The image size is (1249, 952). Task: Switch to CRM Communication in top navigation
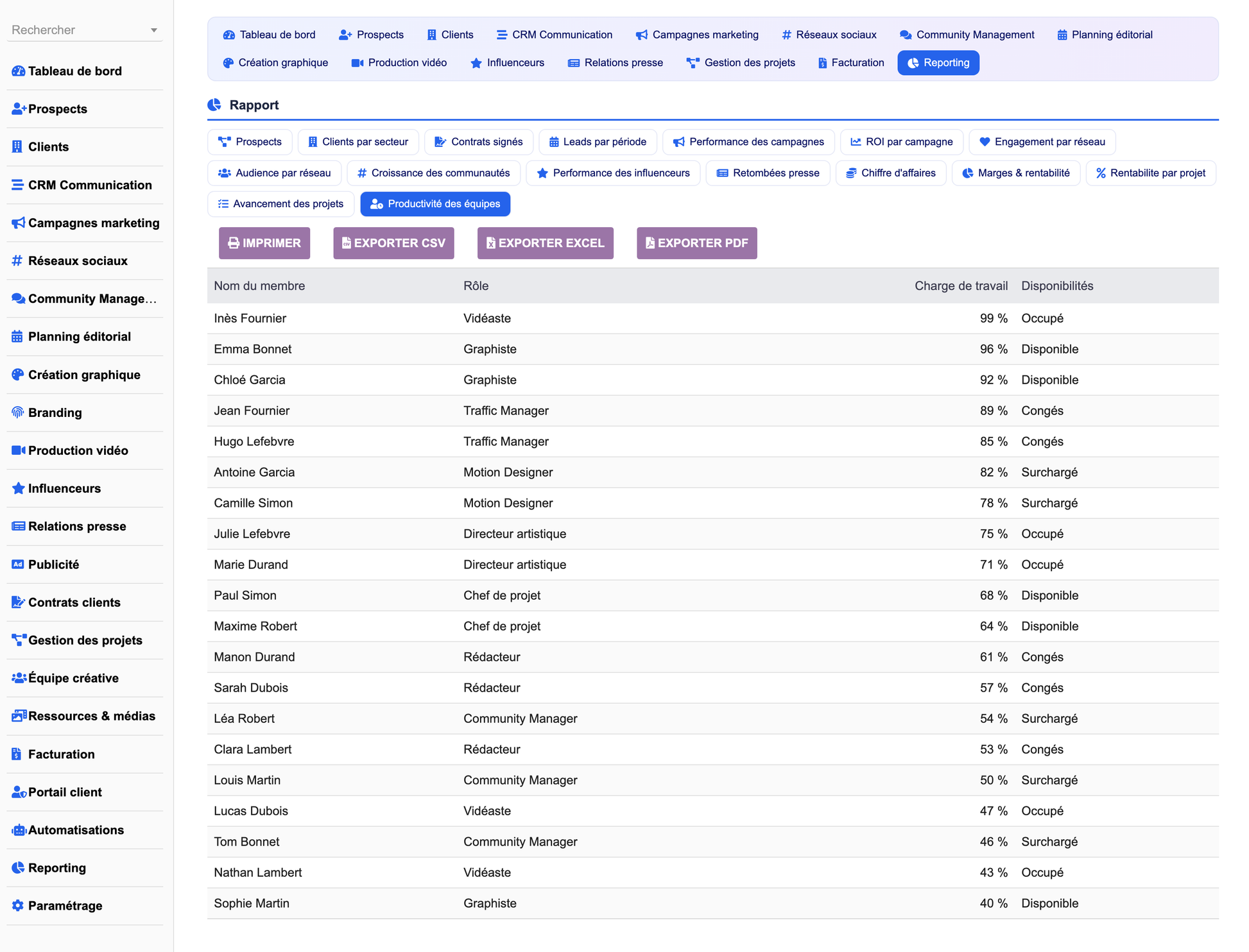555,35
